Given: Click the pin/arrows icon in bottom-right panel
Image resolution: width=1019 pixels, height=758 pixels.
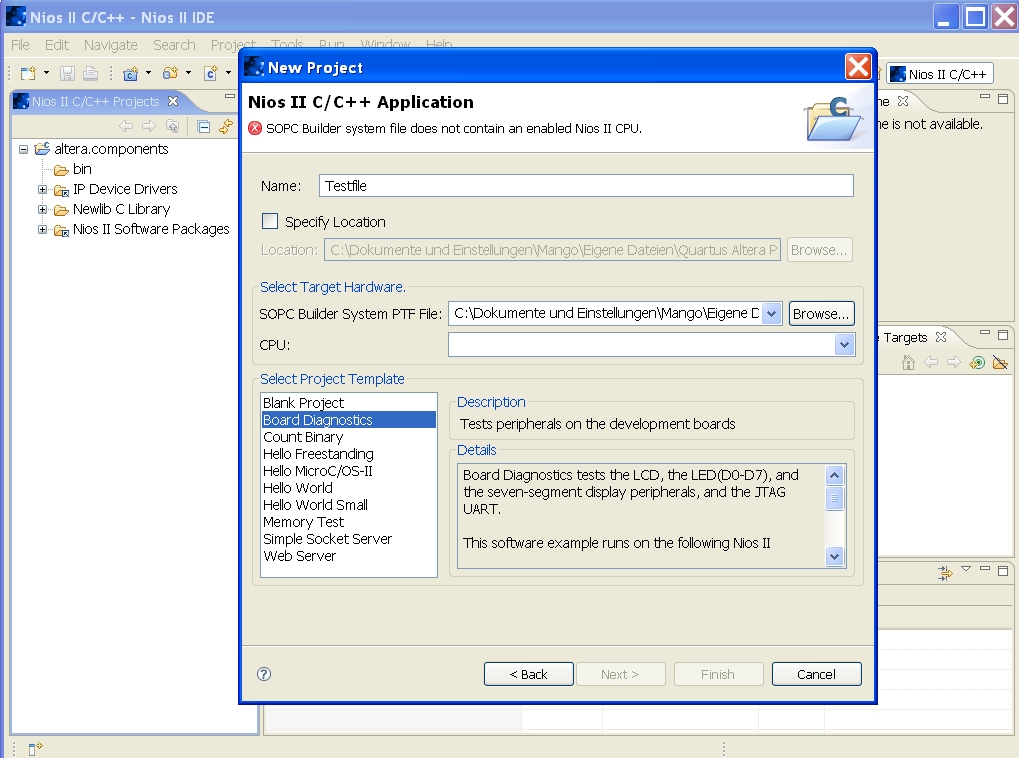Looking at the screenshot, I should pos(944,573).
